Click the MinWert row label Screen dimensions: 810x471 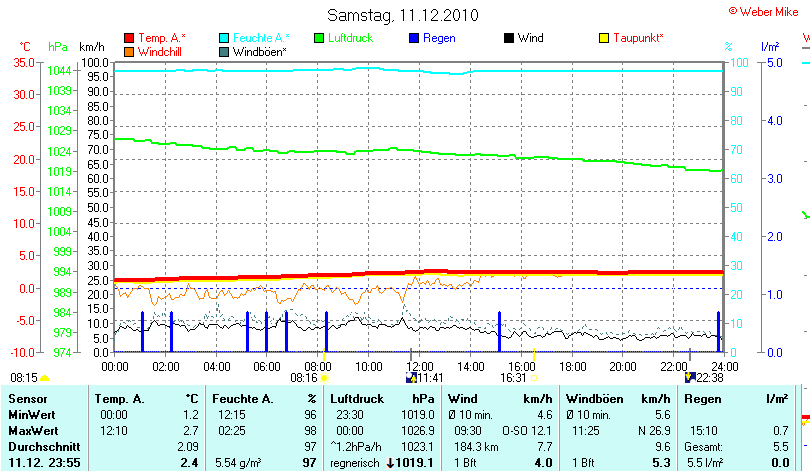32,415
